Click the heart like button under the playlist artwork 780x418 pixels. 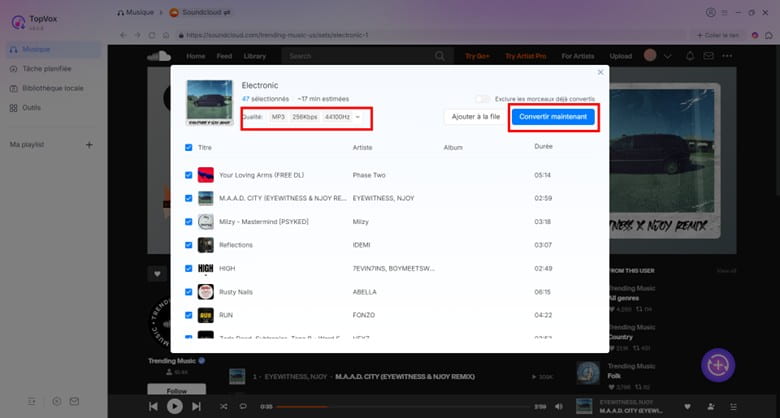157,273
